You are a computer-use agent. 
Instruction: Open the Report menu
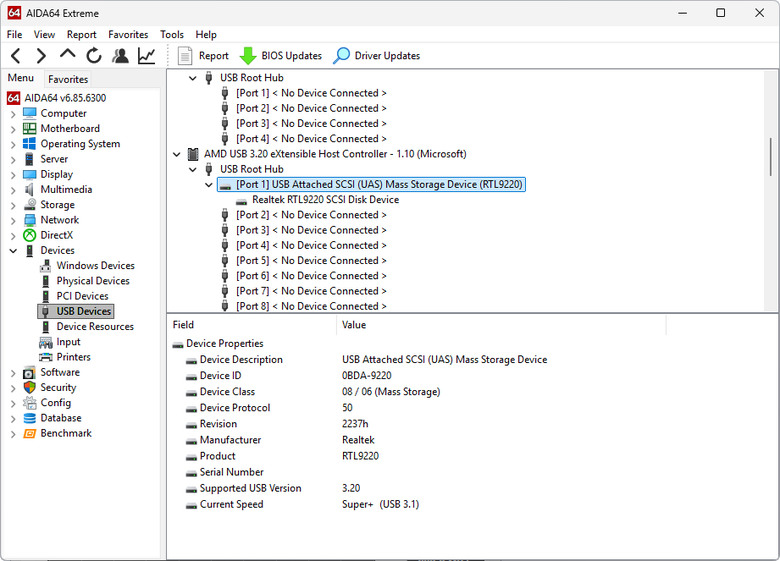[x=82, y=34]
